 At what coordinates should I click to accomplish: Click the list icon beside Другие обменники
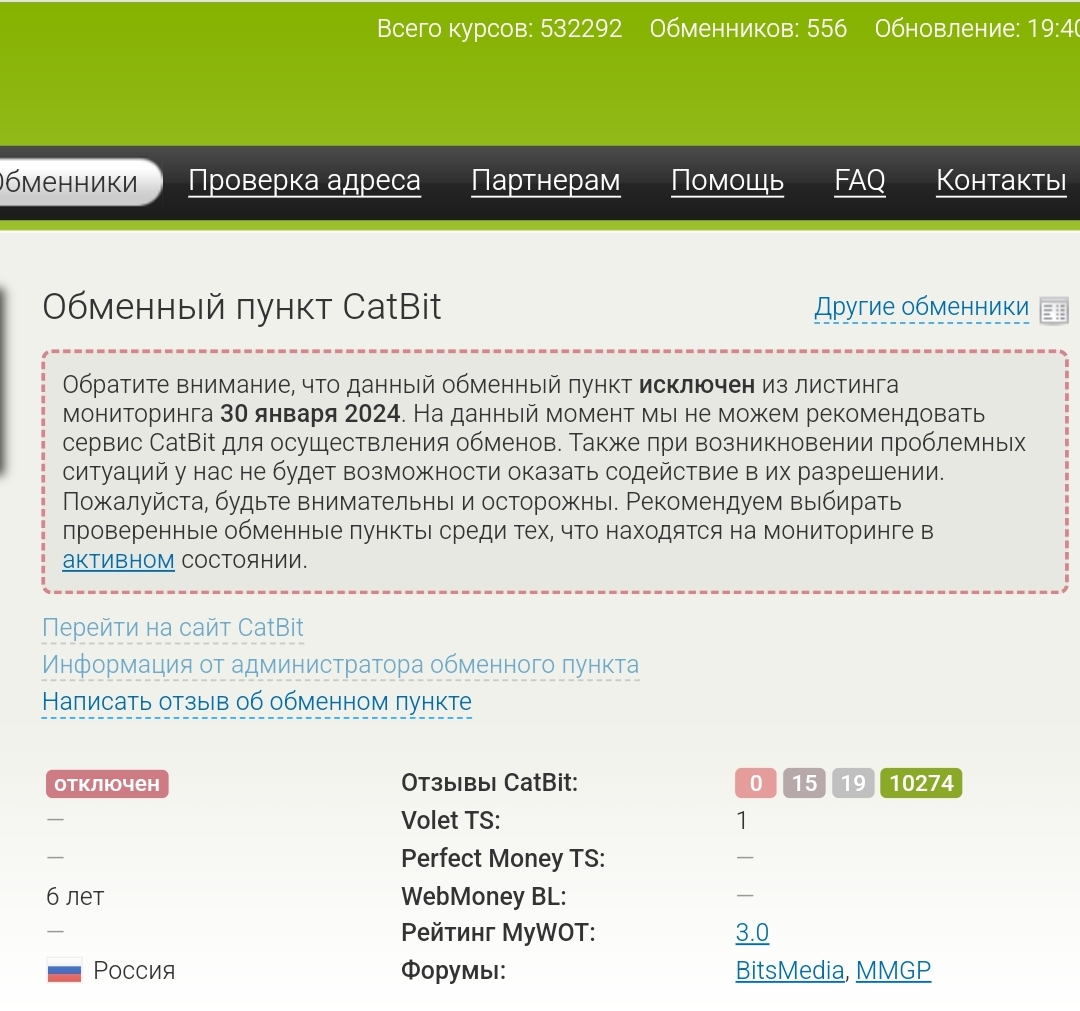point(1054,311)
